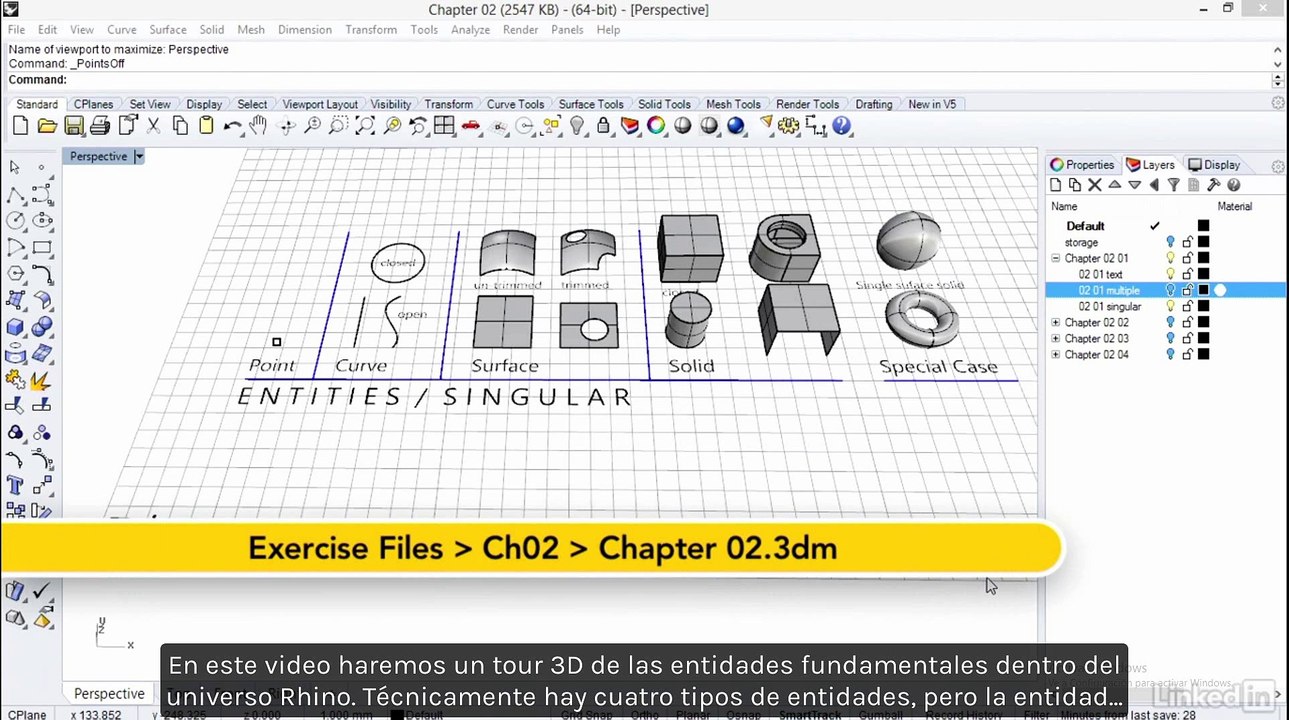Click the blue sphere Render icon
Image resolution: width=1289 pixels, height=720 pixels.
(736, 126)
